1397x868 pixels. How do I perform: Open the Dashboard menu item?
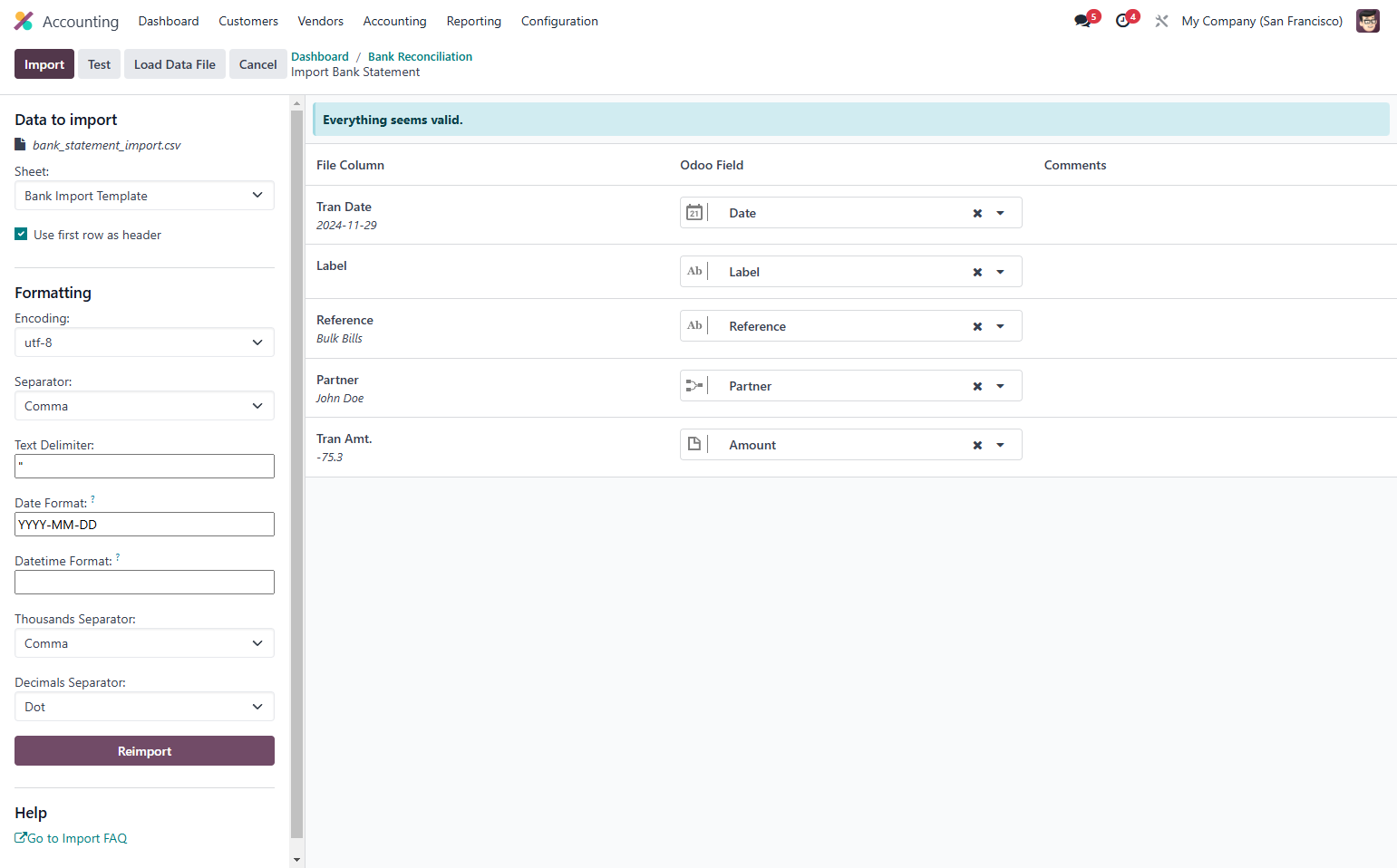[169, 21]
